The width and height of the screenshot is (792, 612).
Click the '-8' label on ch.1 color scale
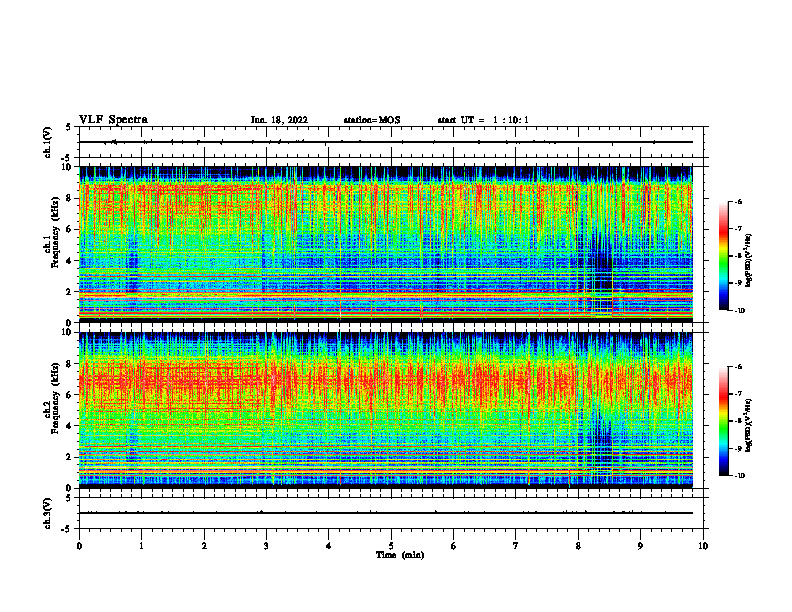(738, 256)
